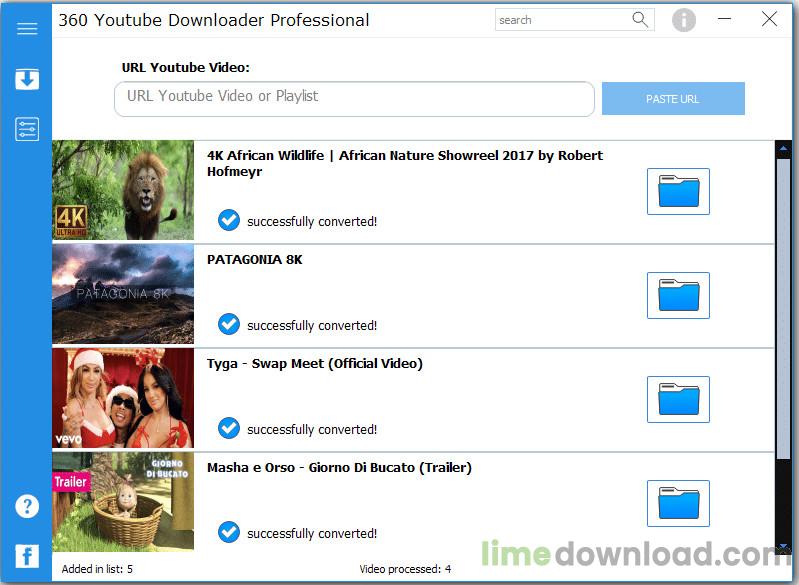Select the Masha e Orso trailer thumbnail
The height and width of the screenshot is (585, 799).
123,502
